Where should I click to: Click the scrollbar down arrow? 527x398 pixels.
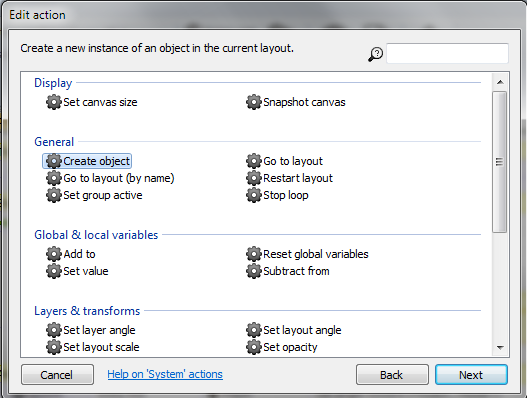tap(500, 348)
